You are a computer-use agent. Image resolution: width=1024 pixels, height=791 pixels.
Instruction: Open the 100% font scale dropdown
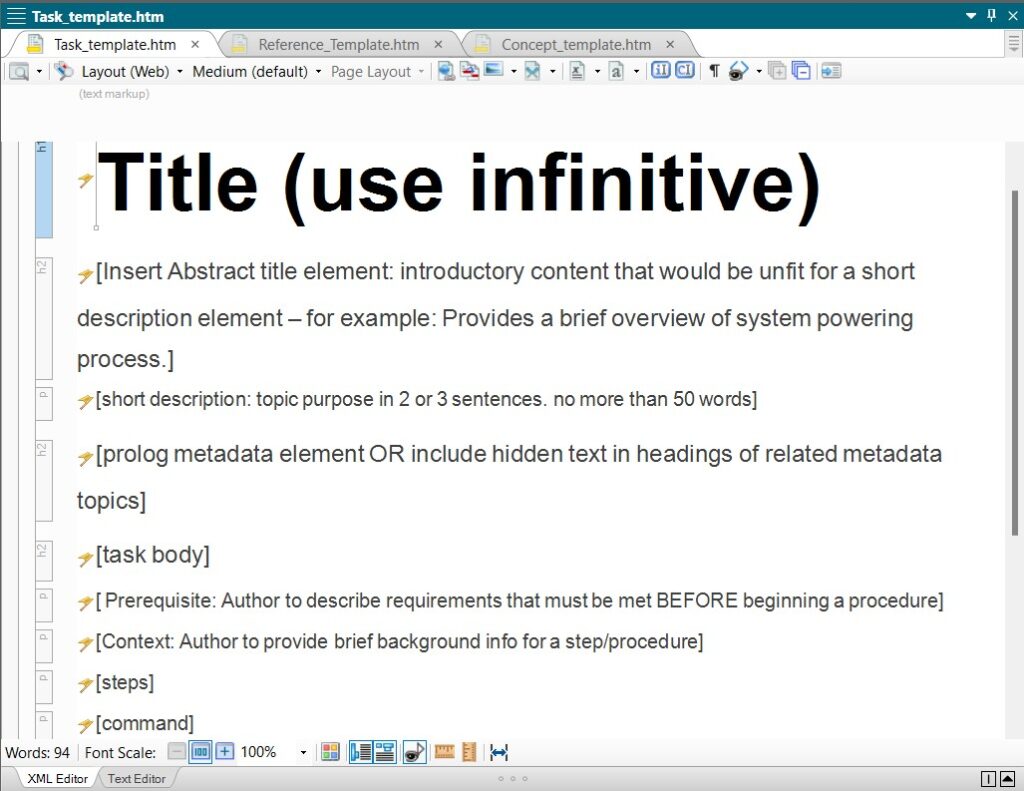[303, 752]
